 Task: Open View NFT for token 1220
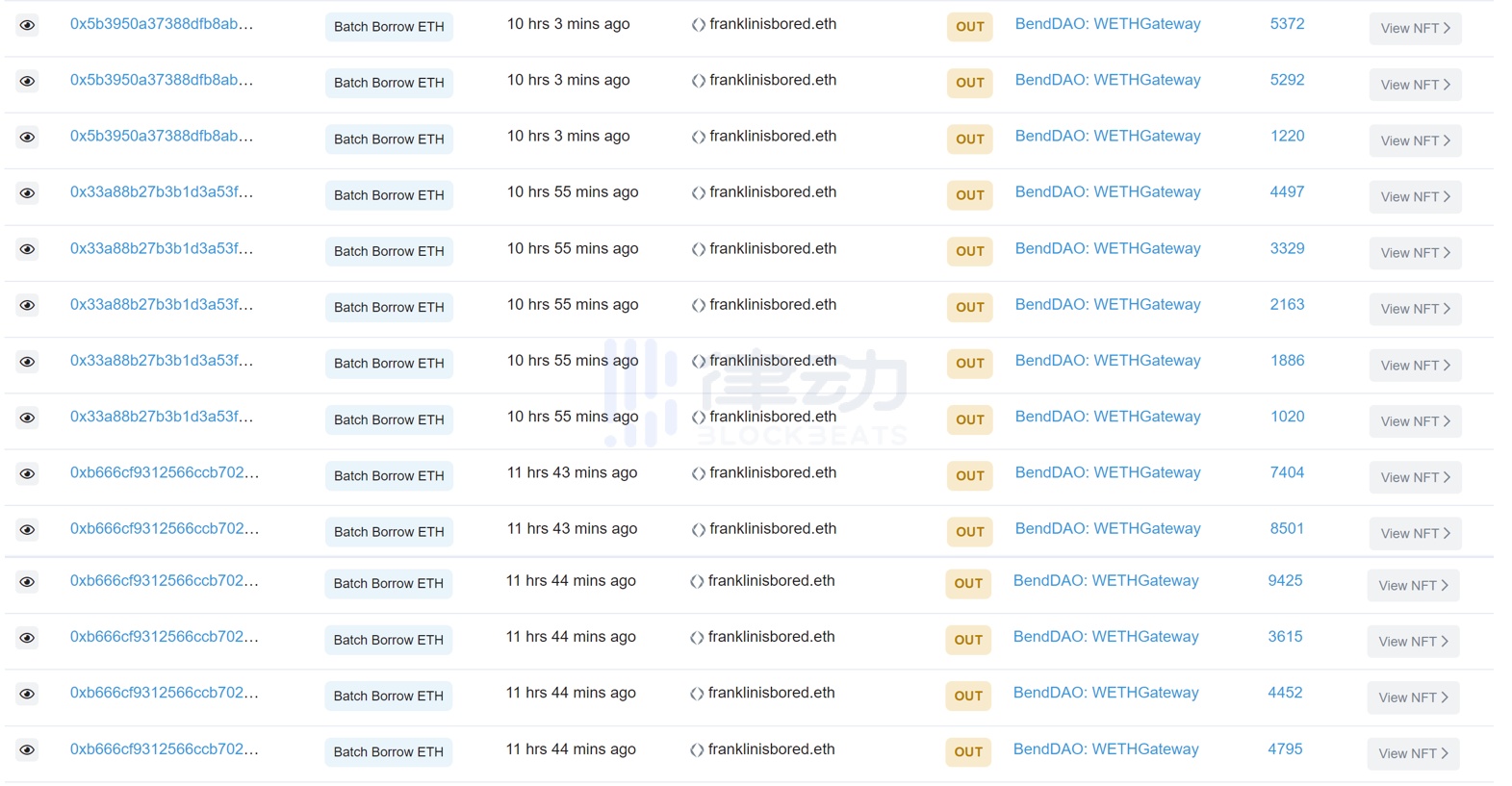point(1415,140)
